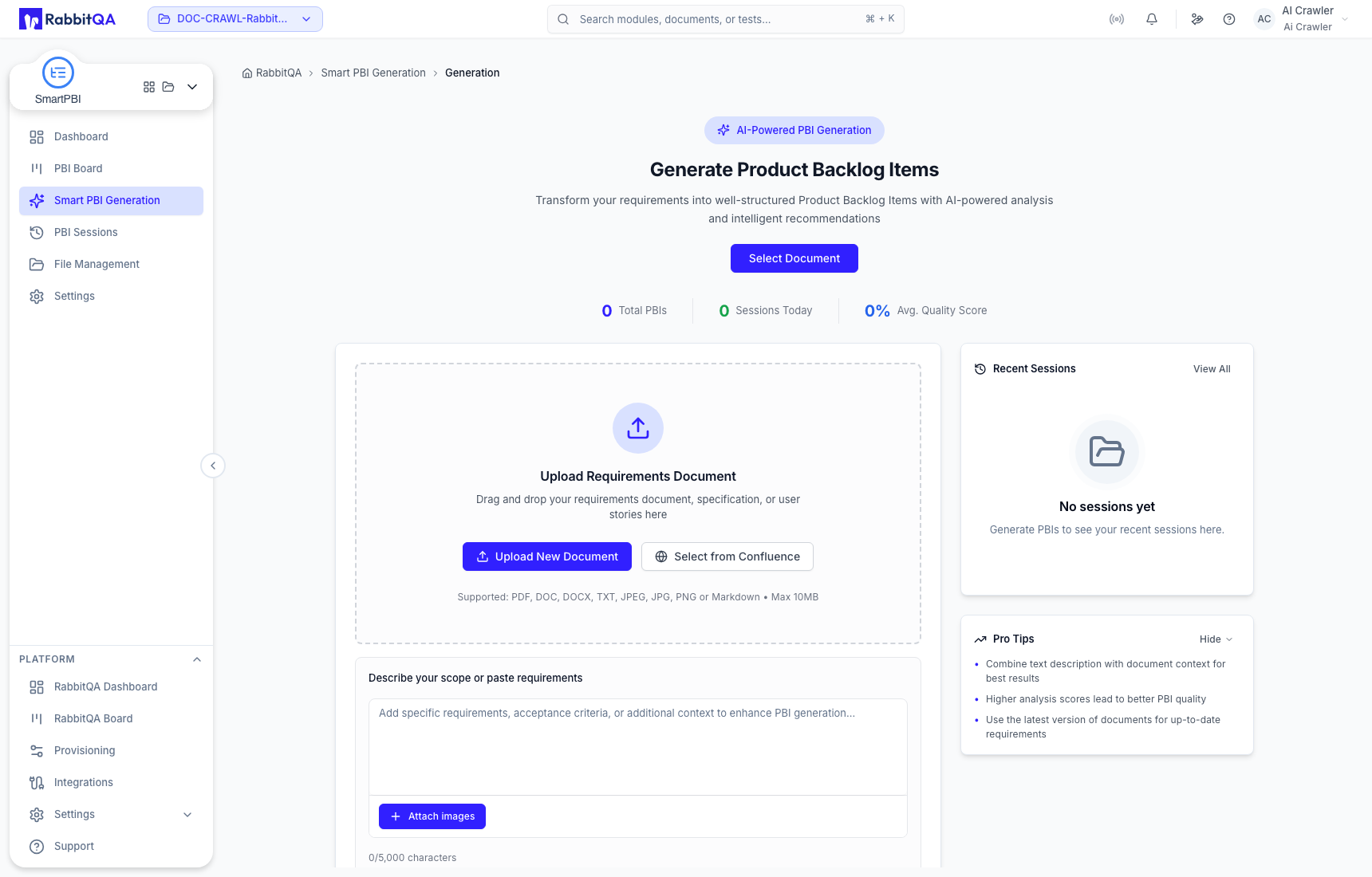Screen dimensions: 1372x877
Task: Click the Pro Tips trend icon
Action: point(980,639)
